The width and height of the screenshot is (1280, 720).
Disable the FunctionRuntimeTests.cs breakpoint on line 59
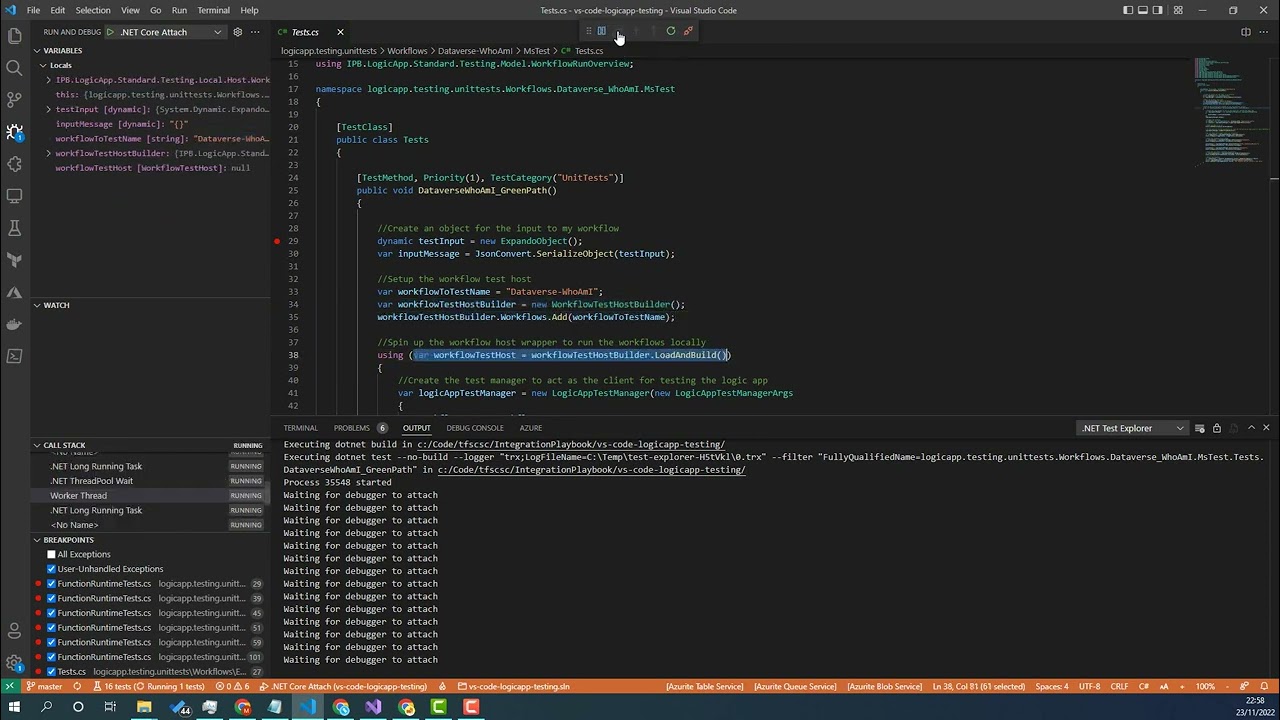(51, 642)
